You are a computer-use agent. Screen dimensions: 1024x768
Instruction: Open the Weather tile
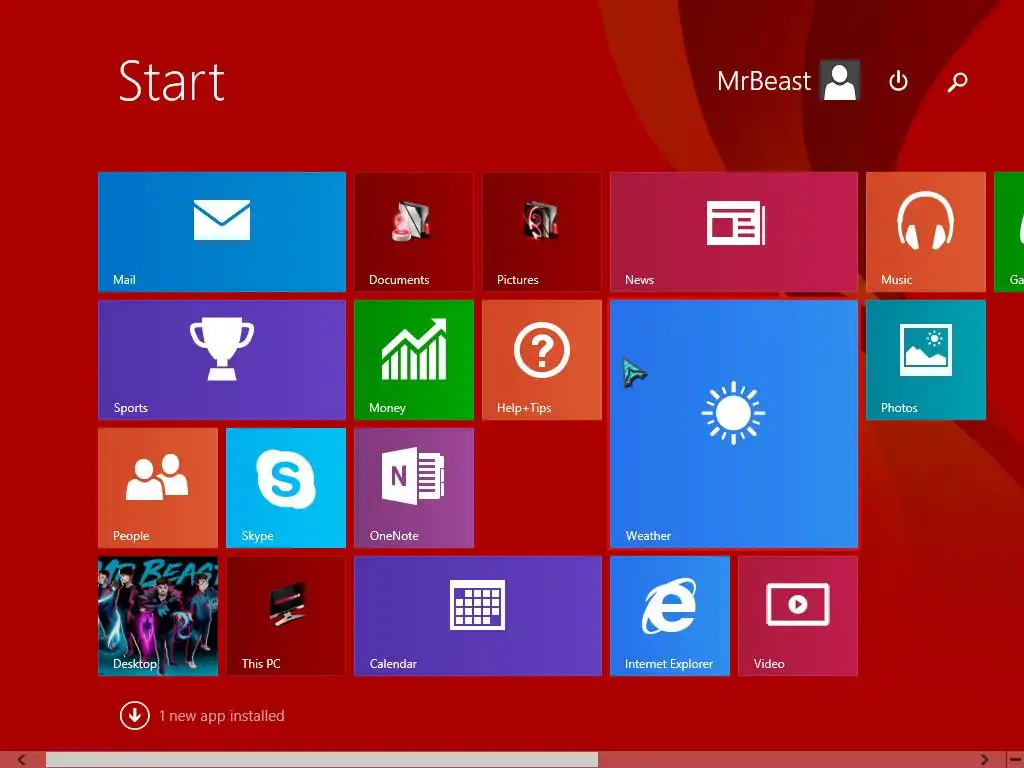[733, 424]
